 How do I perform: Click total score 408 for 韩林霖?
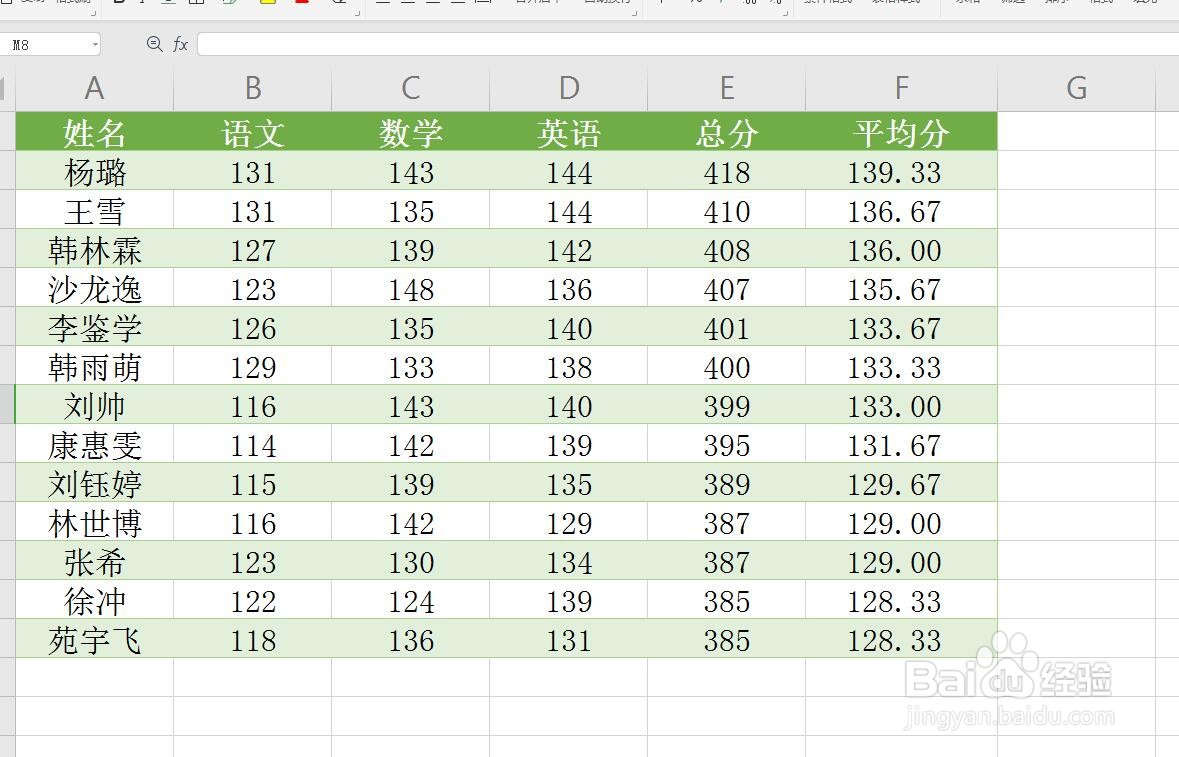[726, 249]
